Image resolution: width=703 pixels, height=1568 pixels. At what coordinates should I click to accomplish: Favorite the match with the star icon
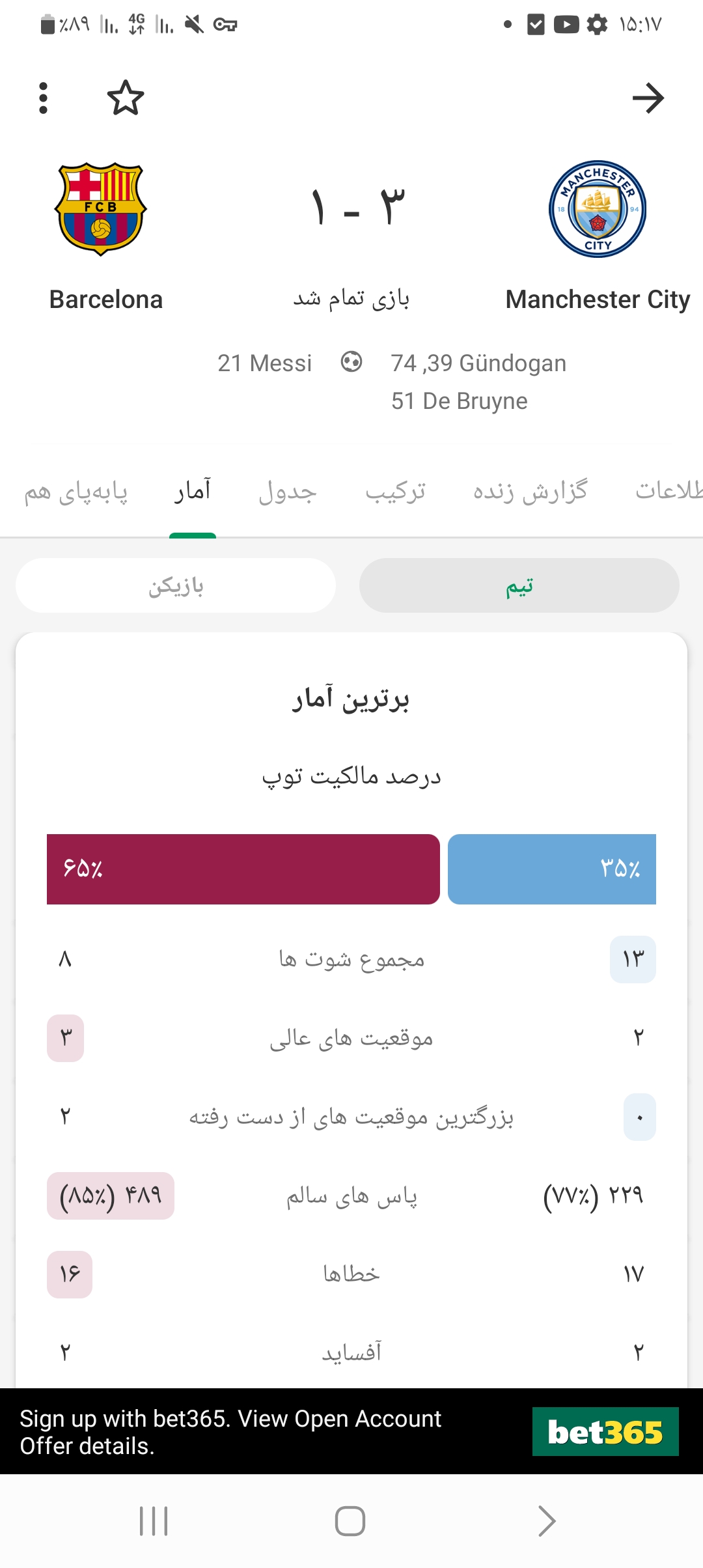point(126,98)
